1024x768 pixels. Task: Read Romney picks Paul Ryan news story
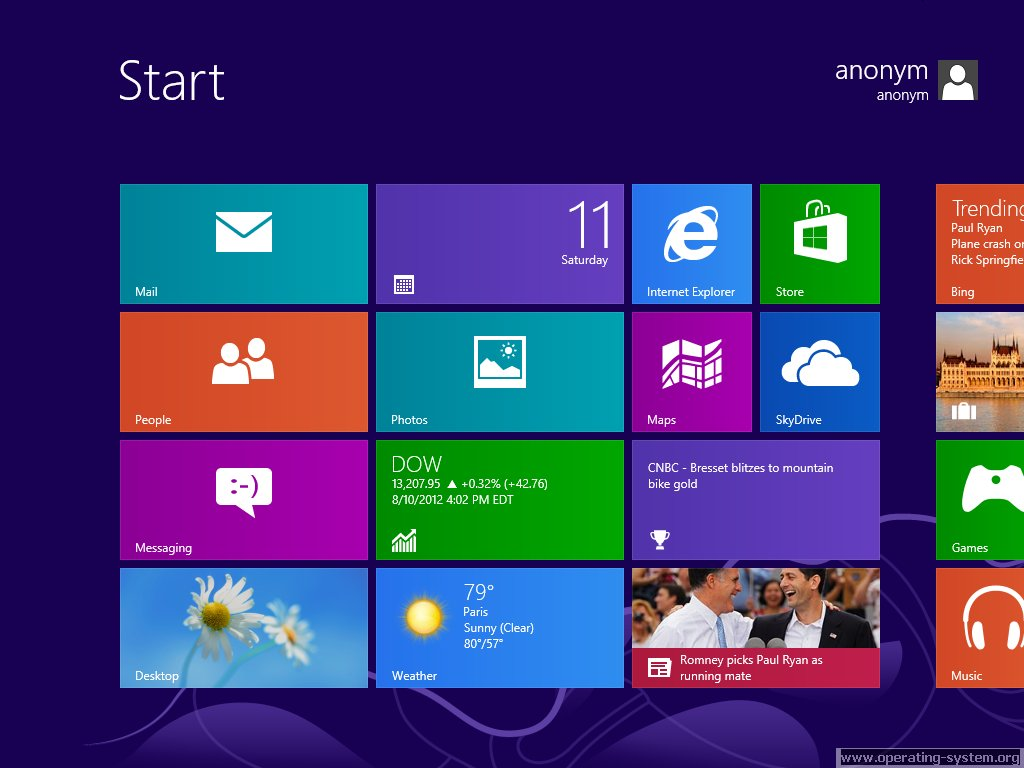(x=755, y=627)
